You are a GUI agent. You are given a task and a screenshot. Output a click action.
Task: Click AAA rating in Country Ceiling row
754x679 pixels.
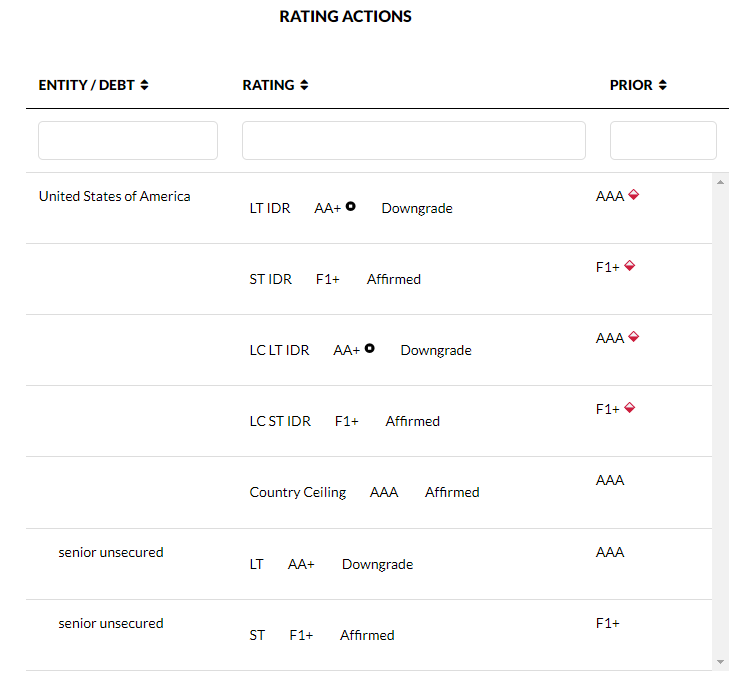tap(384, 492)
